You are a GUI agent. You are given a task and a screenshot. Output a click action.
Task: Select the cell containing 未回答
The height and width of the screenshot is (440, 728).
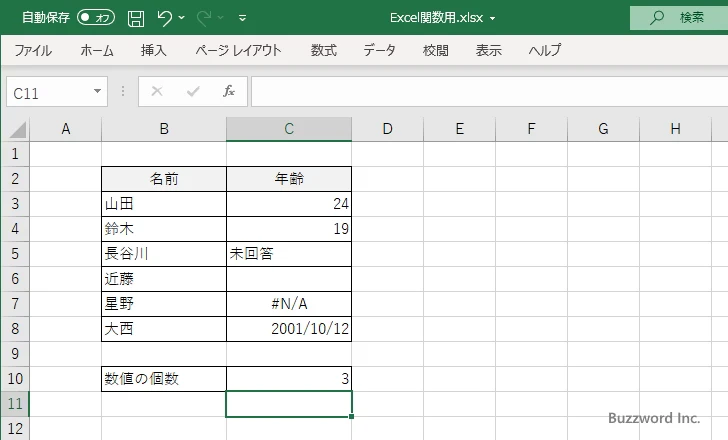click(289, 254)
